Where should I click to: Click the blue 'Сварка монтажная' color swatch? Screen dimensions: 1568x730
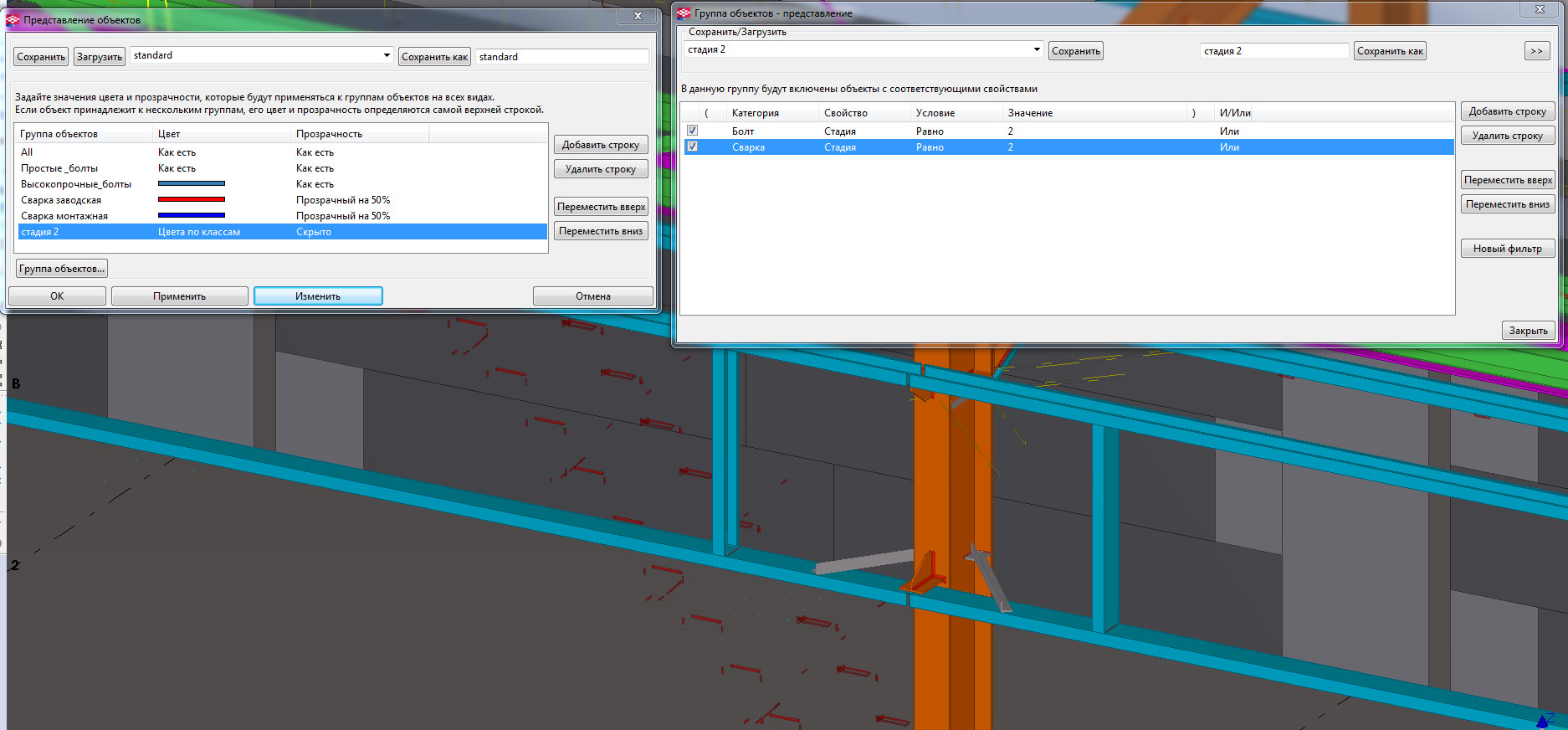(192, 216)
